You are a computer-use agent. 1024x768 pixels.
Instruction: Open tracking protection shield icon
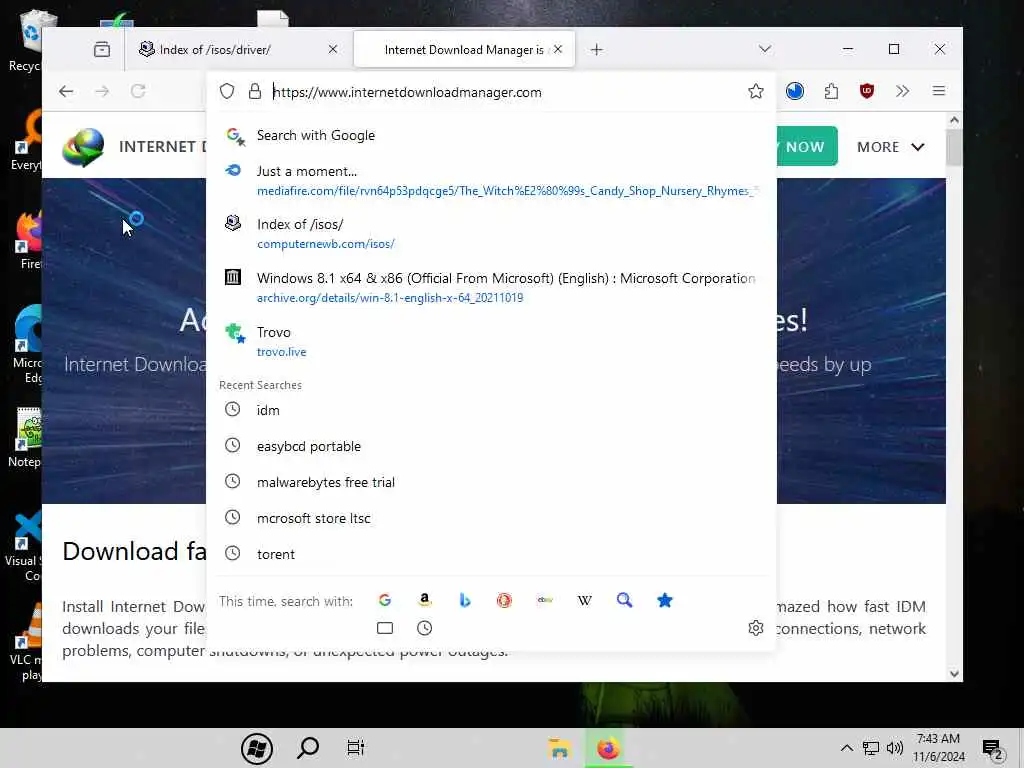click(x=227, y=91)
